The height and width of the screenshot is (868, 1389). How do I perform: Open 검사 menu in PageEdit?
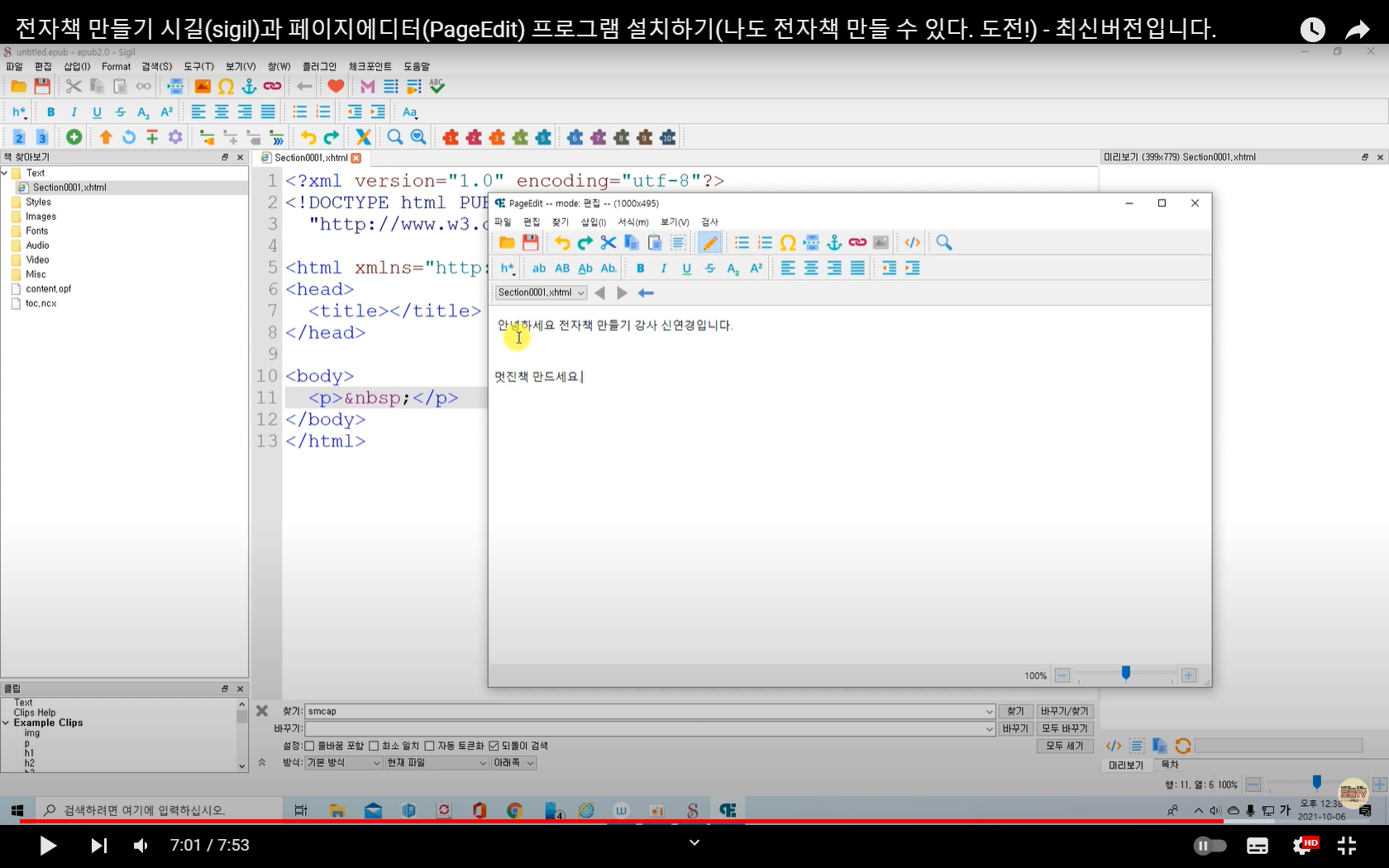click(709, 222)
